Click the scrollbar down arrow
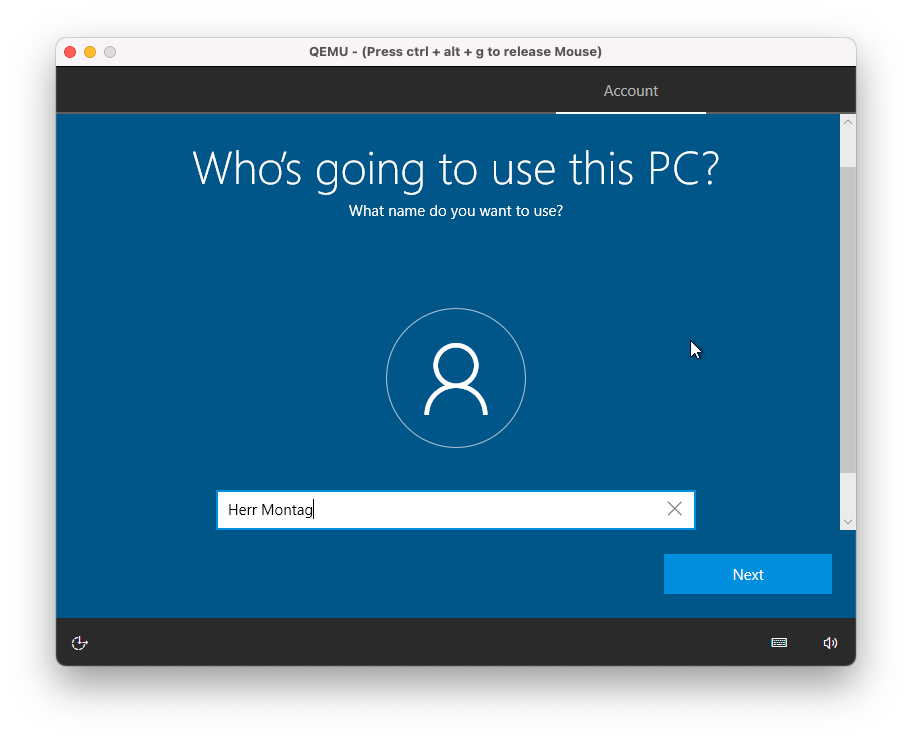912x740 pixels. pos(848,521)
